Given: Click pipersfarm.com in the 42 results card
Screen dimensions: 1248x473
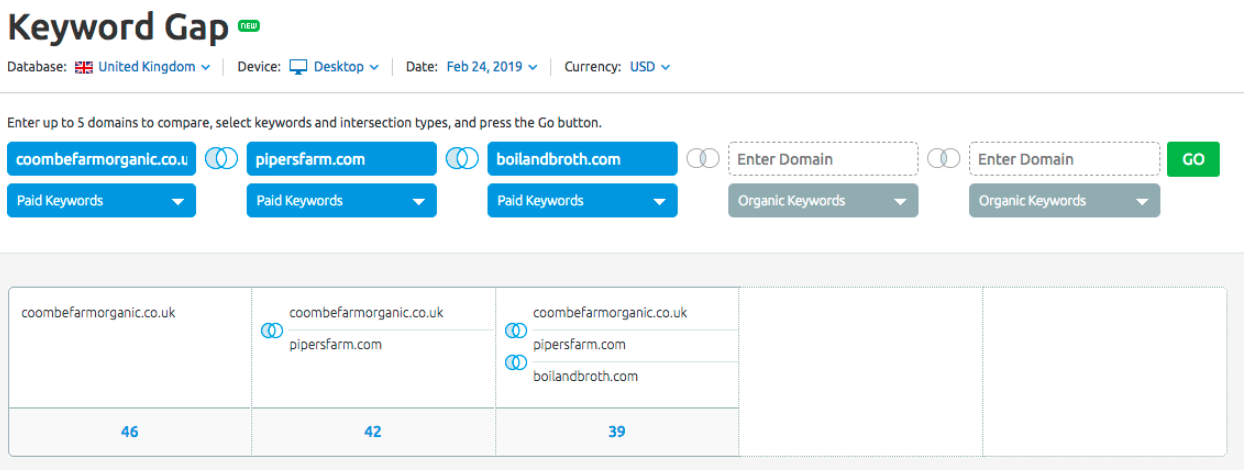Looking at the screenshot, I should 336,345.
